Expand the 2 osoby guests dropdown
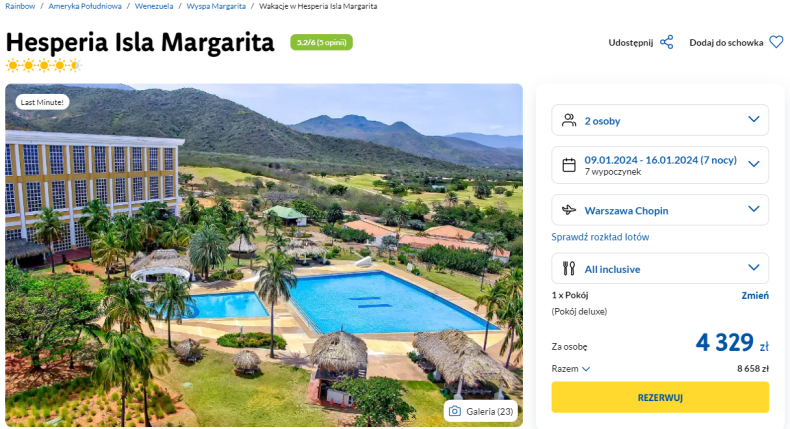The image size is (790, 429). coord(660,120)
